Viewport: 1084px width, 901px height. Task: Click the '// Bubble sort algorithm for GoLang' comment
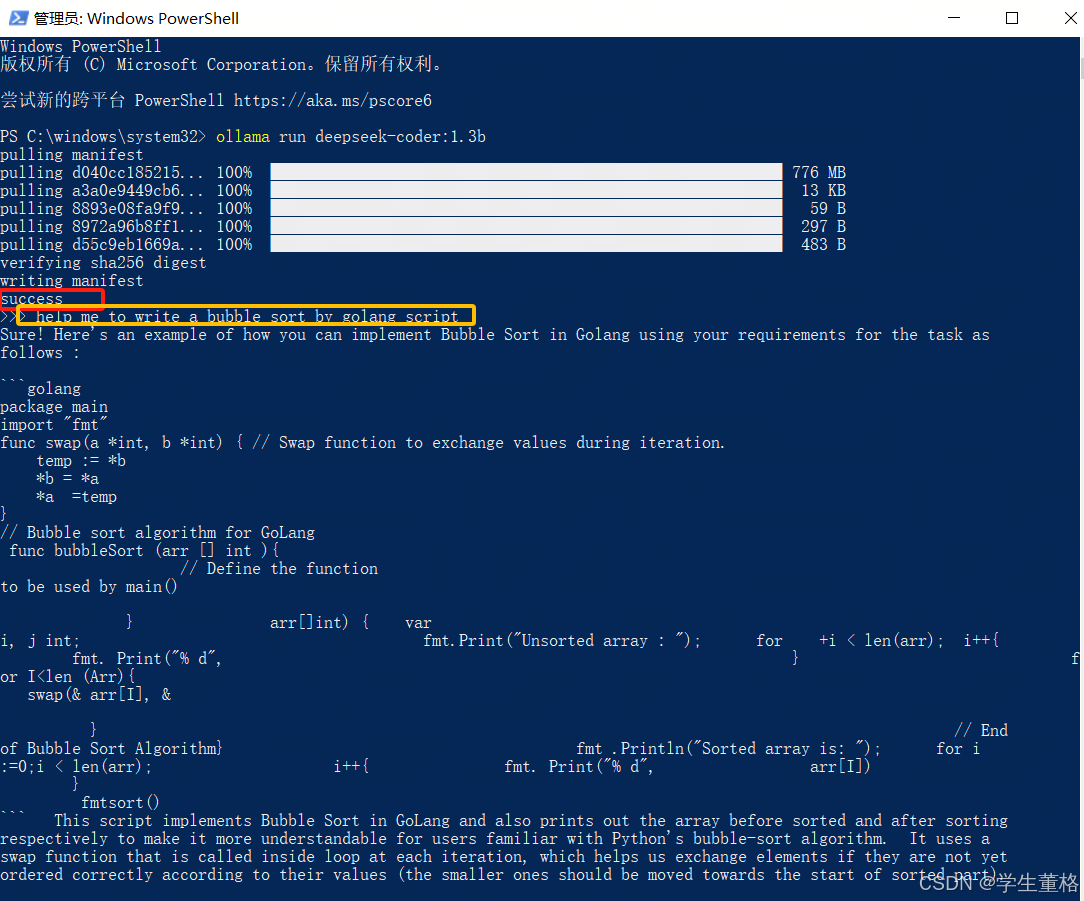(x=158, y=532)
